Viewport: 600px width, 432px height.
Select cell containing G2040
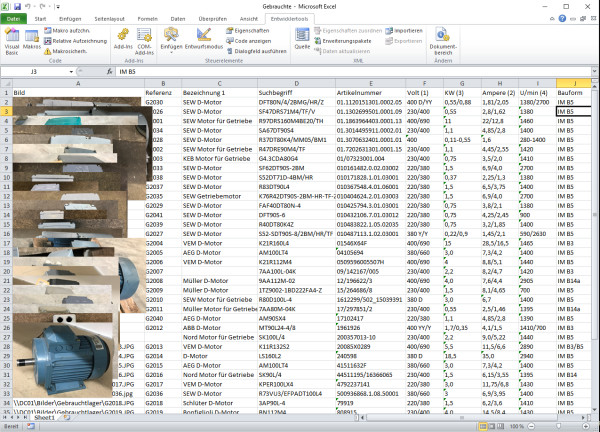click(x=163, y=318)
